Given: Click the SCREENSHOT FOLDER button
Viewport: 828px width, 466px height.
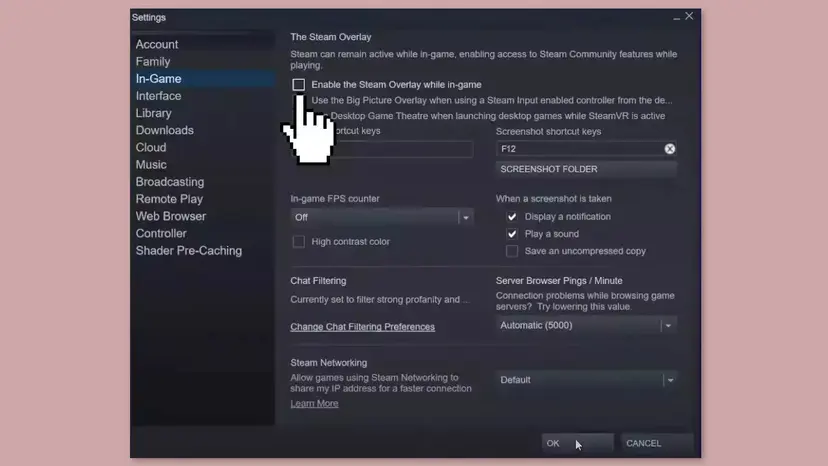Looking at the screenshot, I should click(586, 169).
